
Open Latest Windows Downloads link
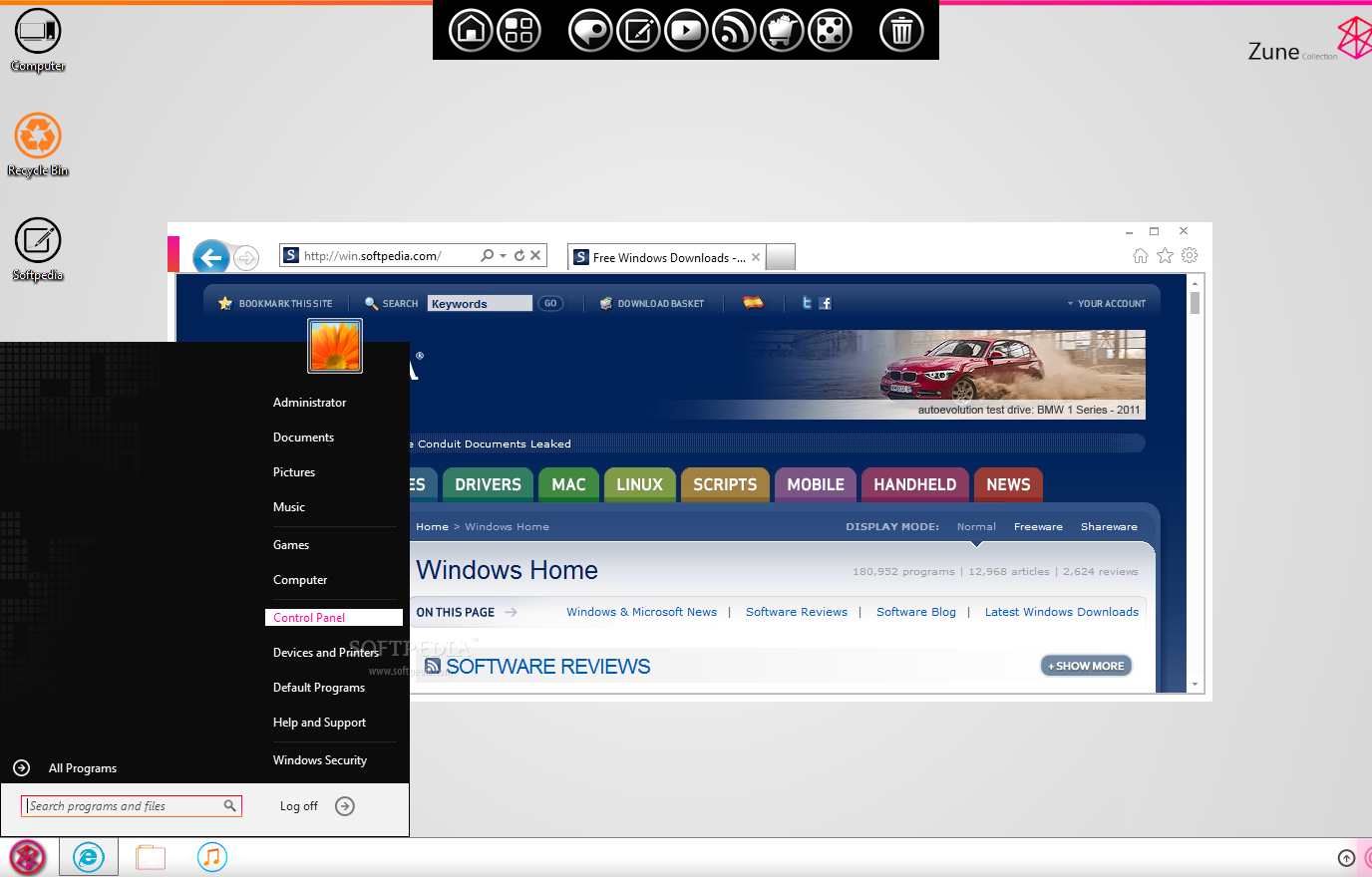pyautogui.click(x=1061, y=612)
